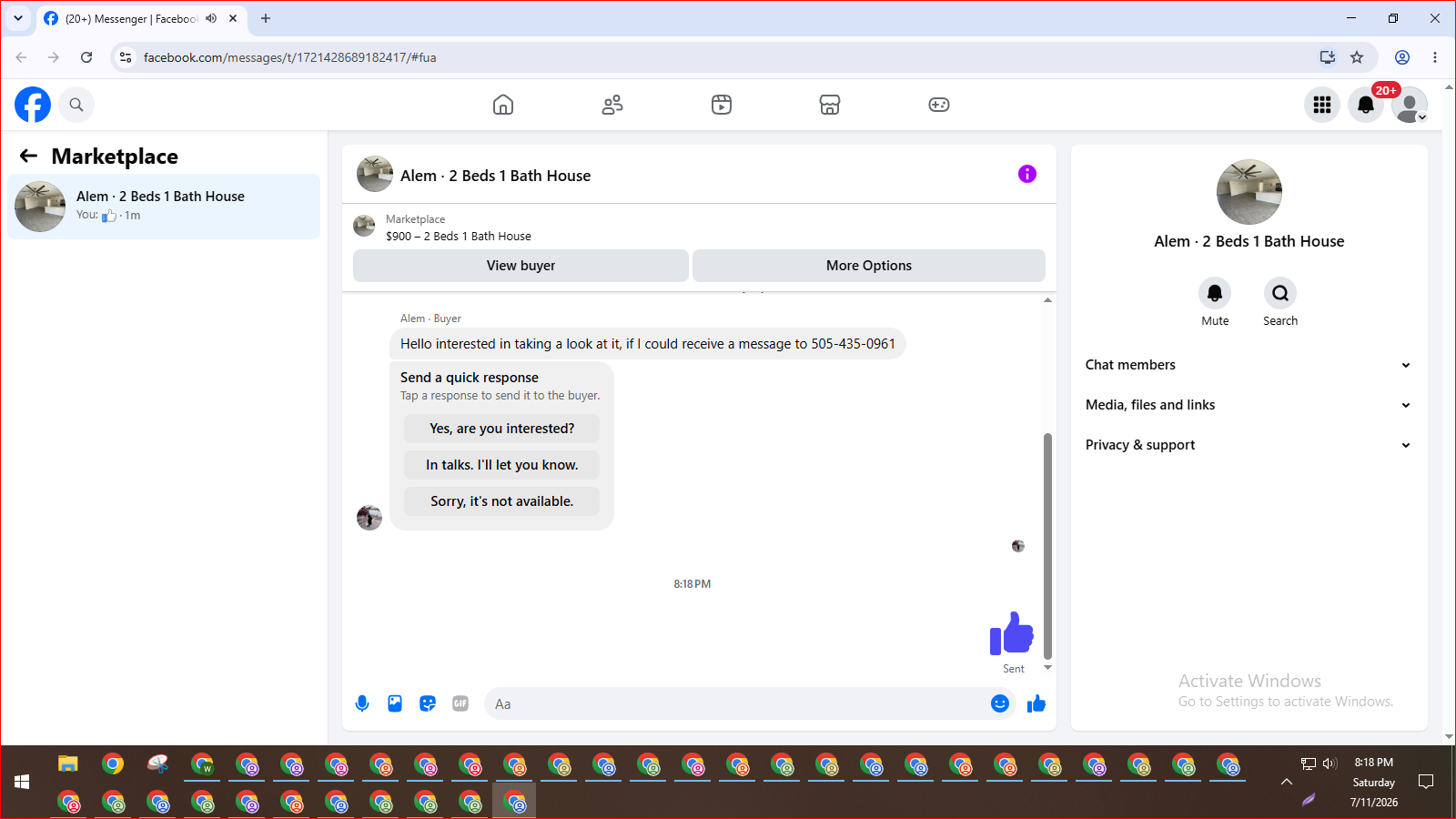Viewport: 1456px width, 819px height.
Task: Expand Privacy & support section
Action: tap(1249, 445)
